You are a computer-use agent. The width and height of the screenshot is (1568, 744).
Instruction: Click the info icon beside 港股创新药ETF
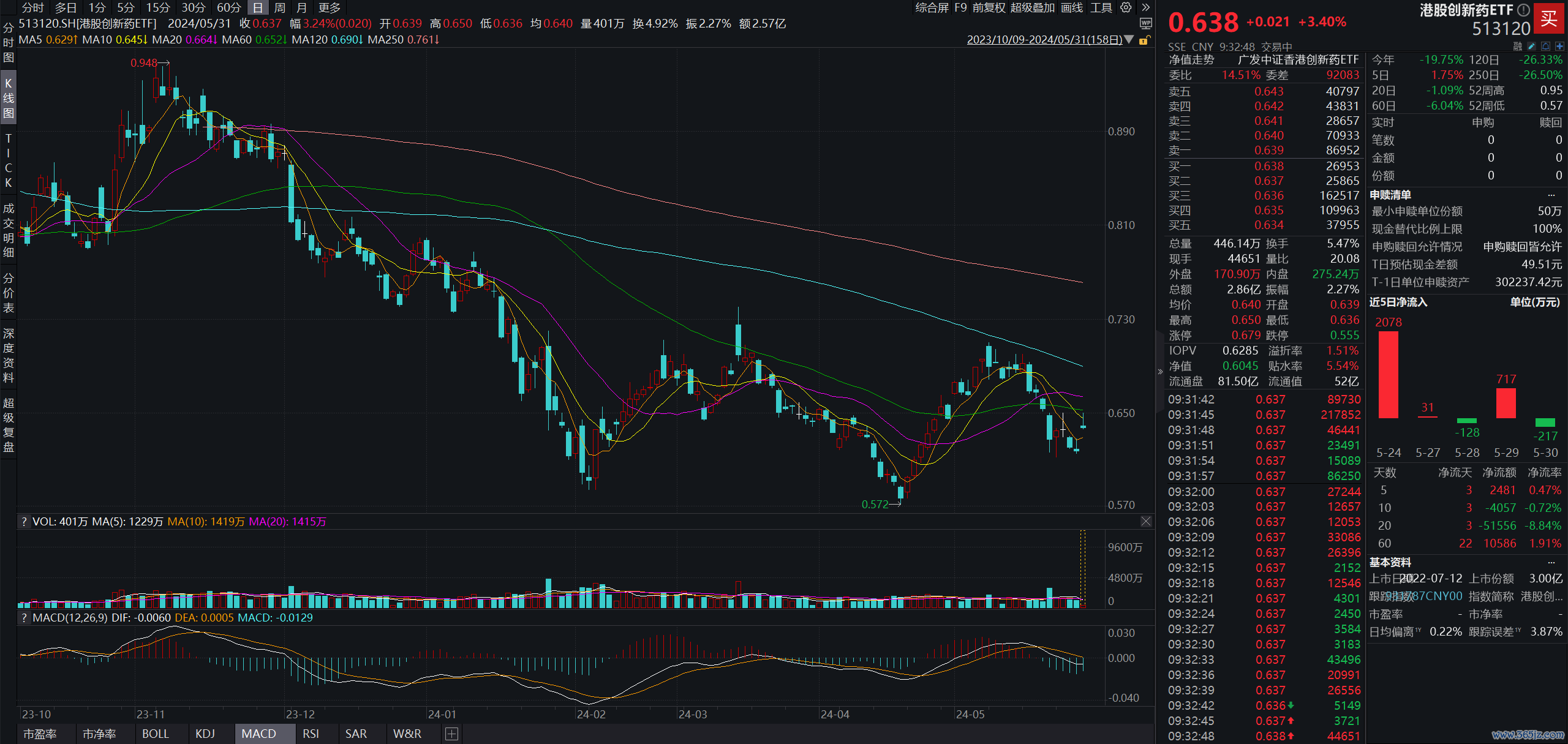[x=1523, y=10]
